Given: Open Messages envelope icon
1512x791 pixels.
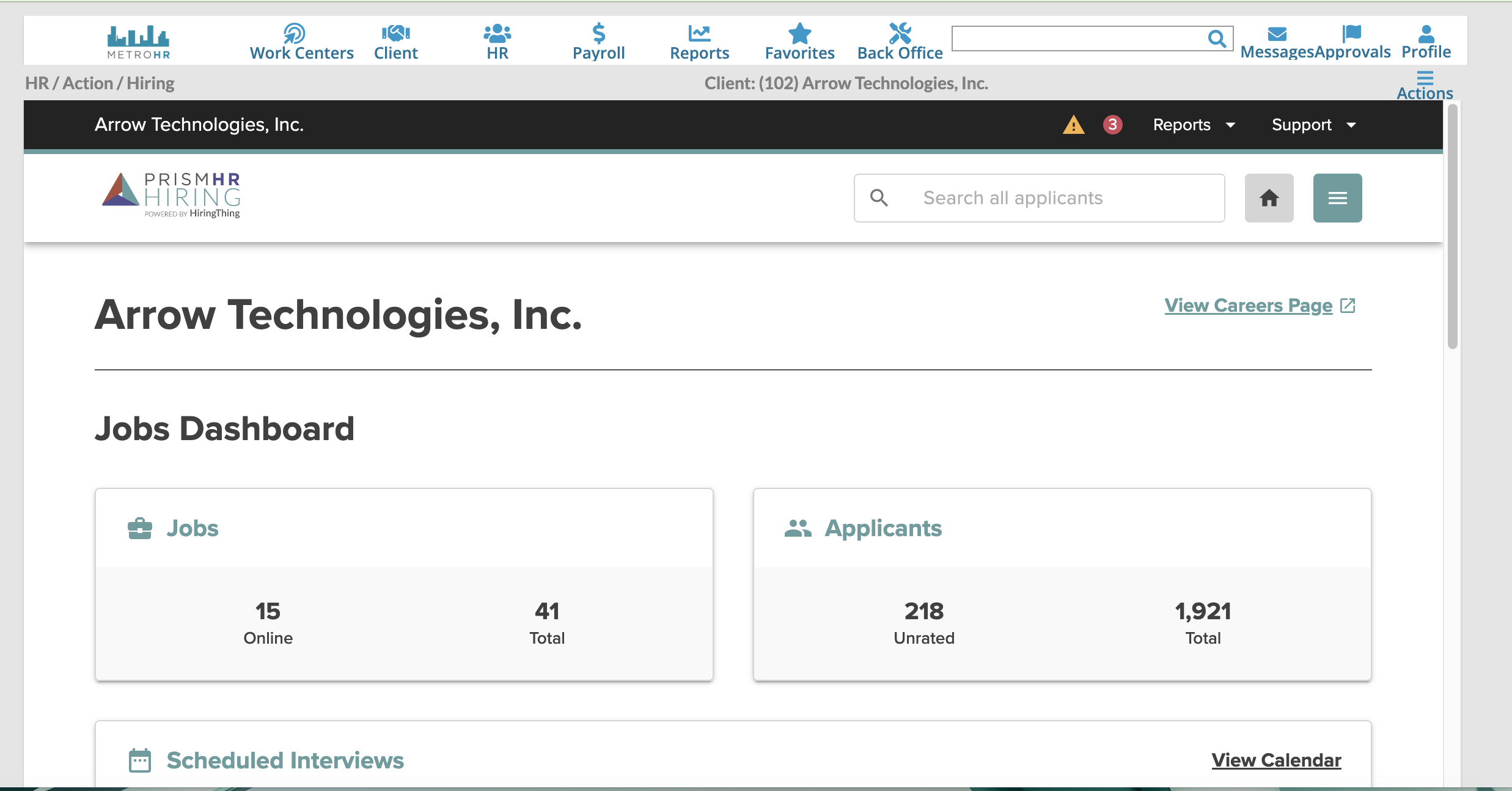Looking at the screenshot, I should click(x=1277, y=42).
